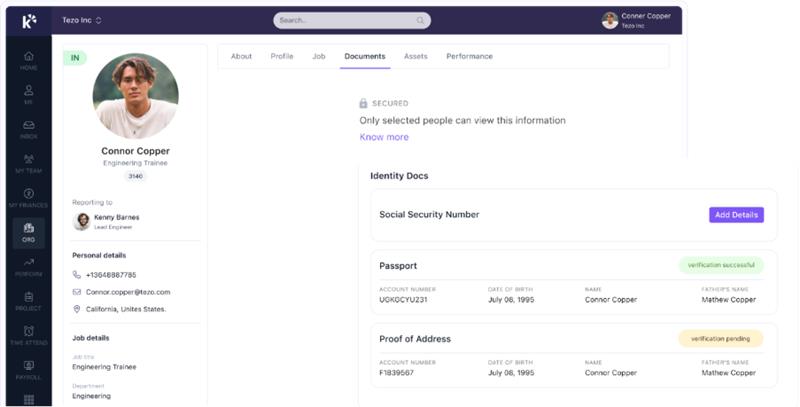Expand the Tezo Inc company switcher
The width and height of the screenshot is (800, 407).
coord(82,20)
